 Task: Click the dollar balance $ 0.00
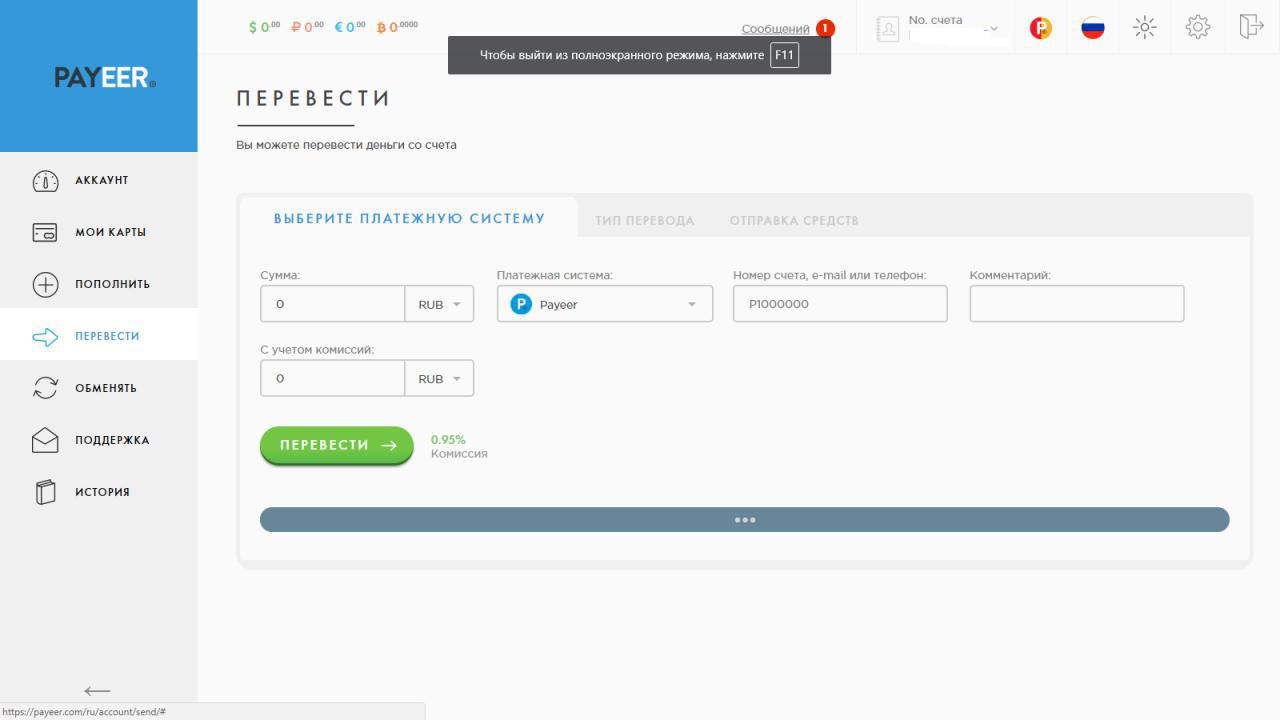265,27
